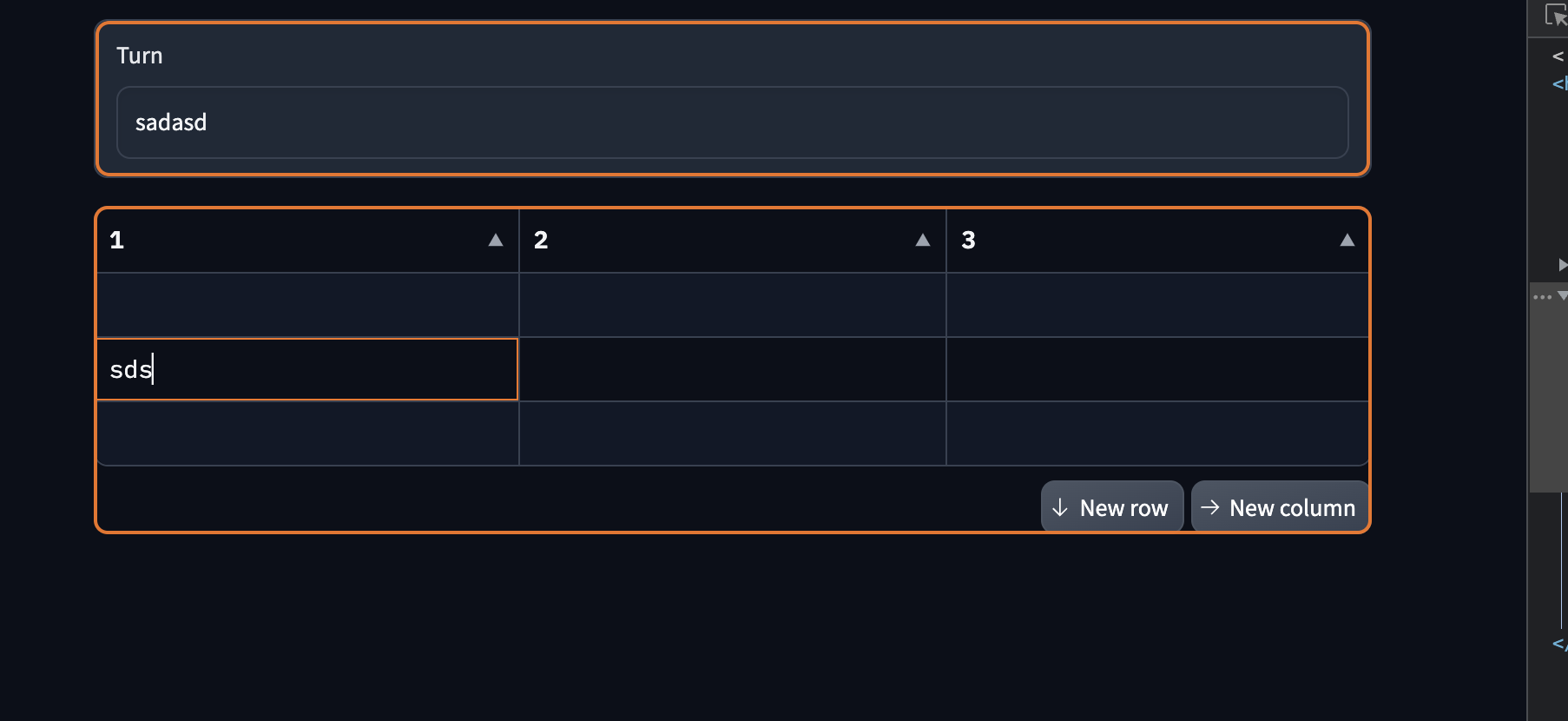Expand the dropdown arrow beside the ellipsis icon
This screenshot has height=721, width=1568.
pos(1562,296)
